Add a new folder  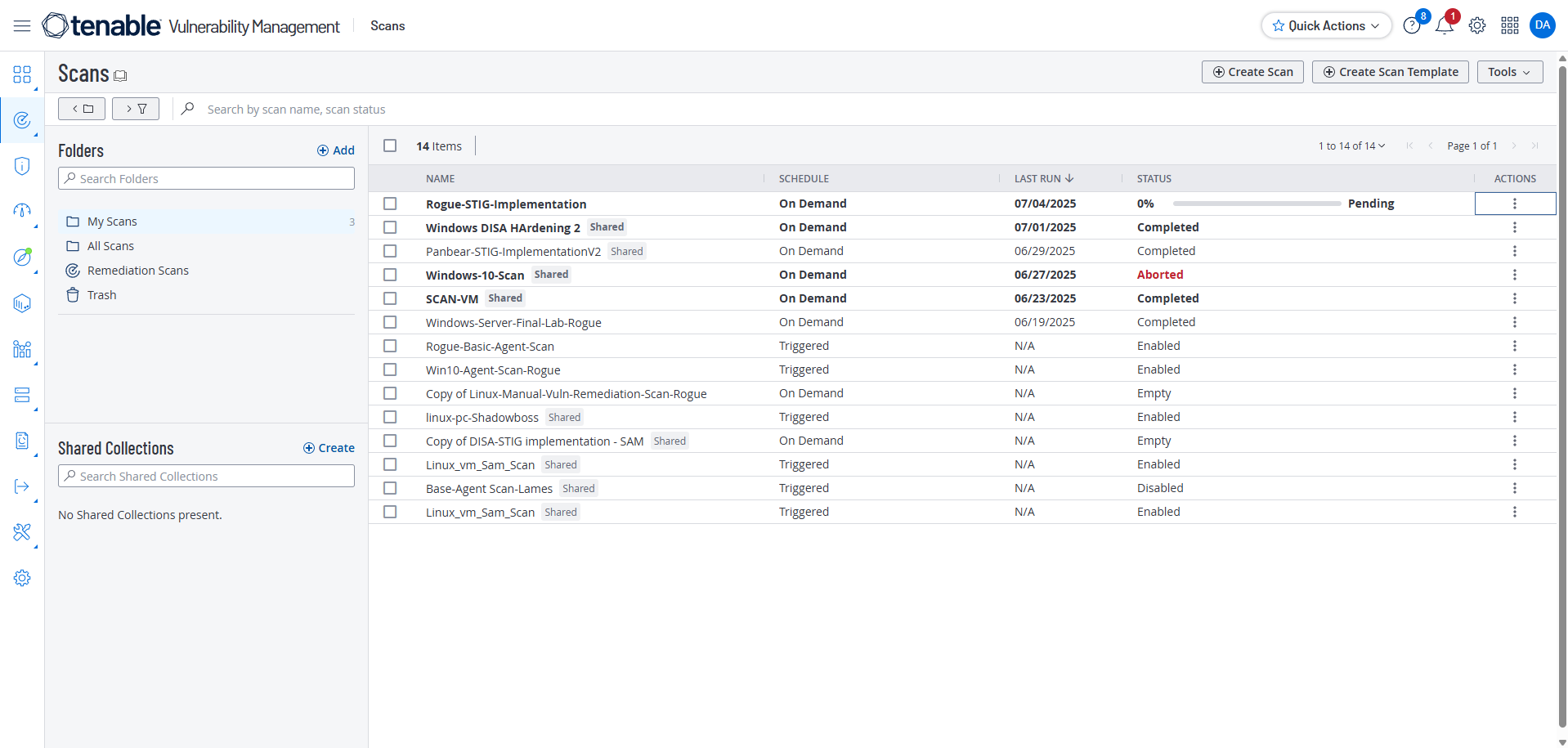tap(335, 150)
